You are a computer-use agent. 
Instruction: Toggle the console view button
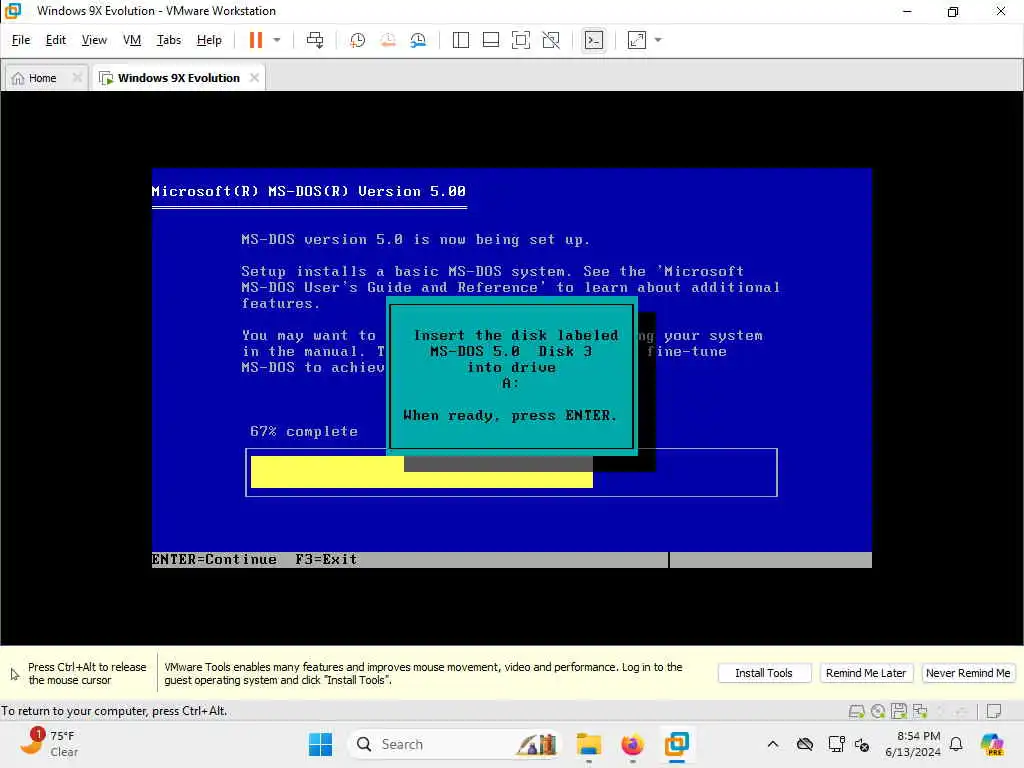(594, 40)
